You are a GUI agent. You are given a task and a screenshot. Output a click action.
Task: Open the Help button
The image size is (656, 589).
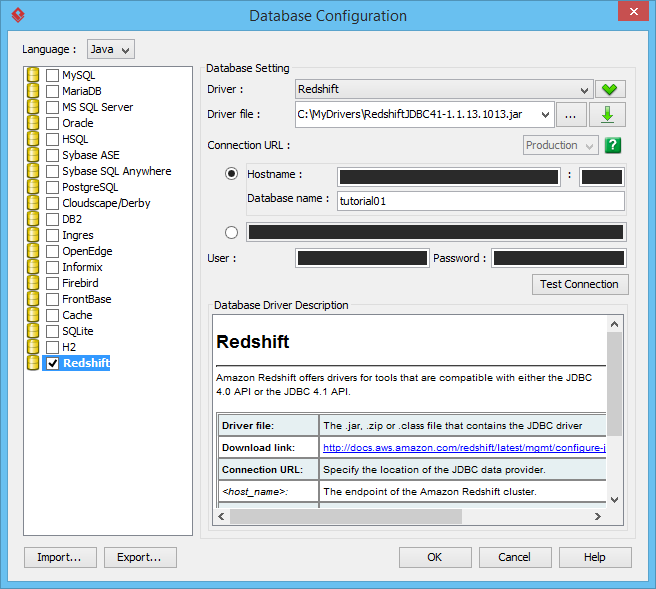tap(595, 557)
